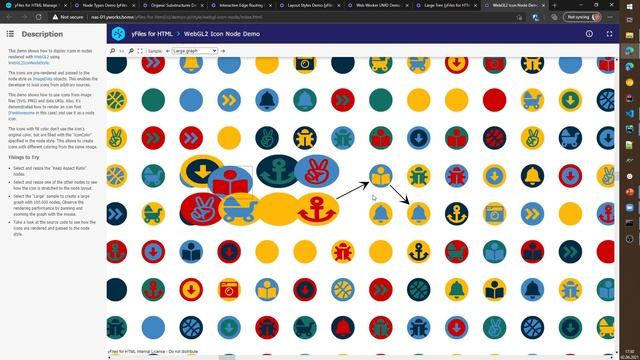Viewport: 640px width, 360px height.
Task: Toggle the Description sidebar list icon
Action: point(10,34)
